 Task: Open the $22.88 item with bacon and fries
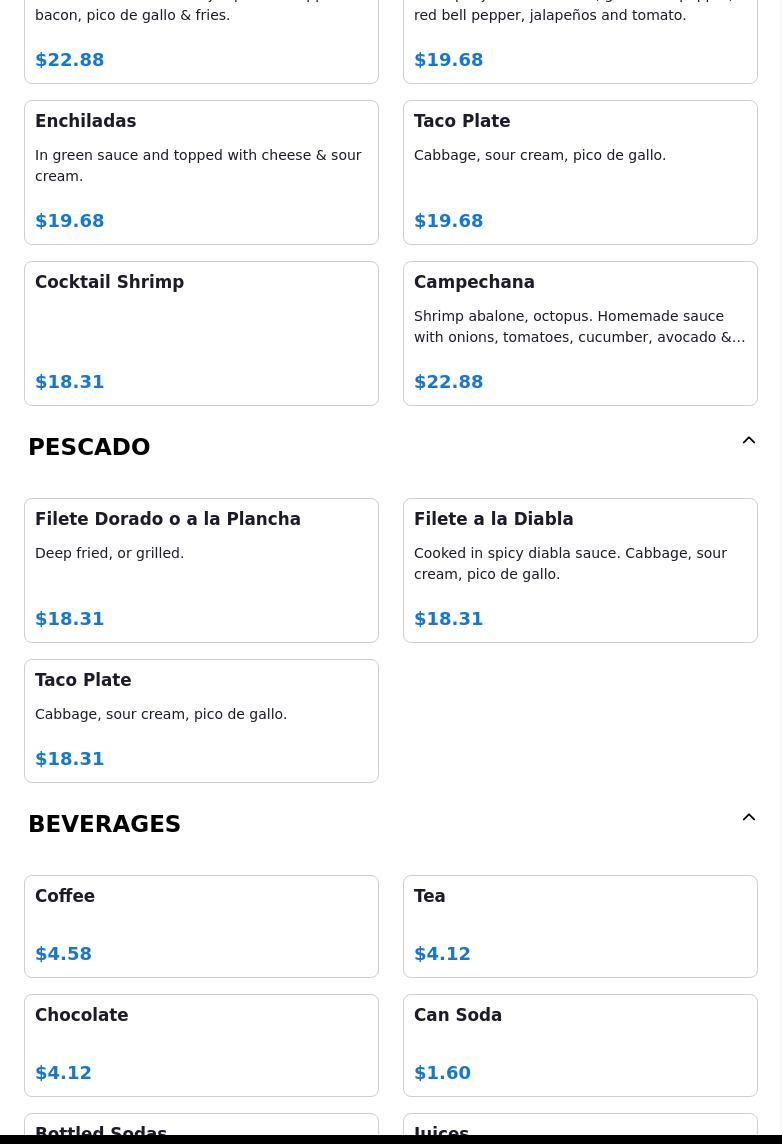coord(201,40)
